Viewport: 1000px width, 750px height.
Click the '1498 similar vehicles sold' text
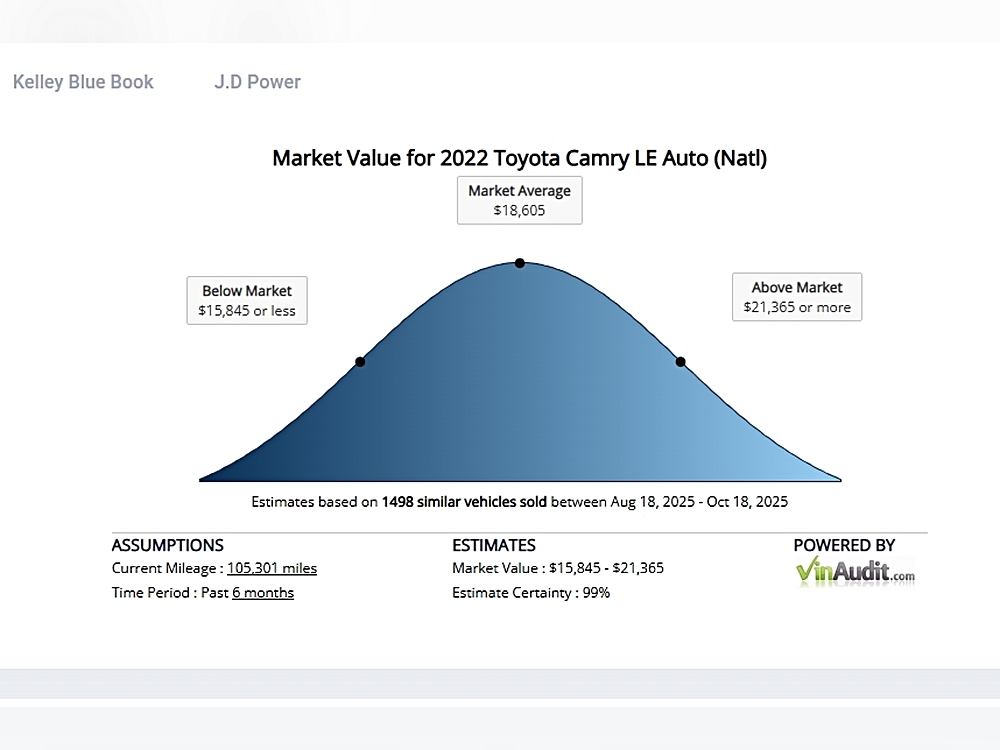pos(464,502)
